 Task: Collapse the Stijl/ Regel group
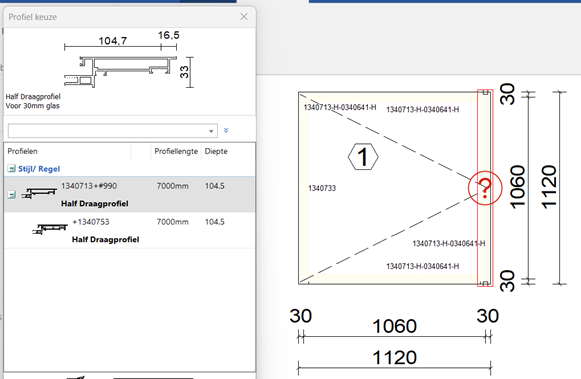click(x=11, y=169)
